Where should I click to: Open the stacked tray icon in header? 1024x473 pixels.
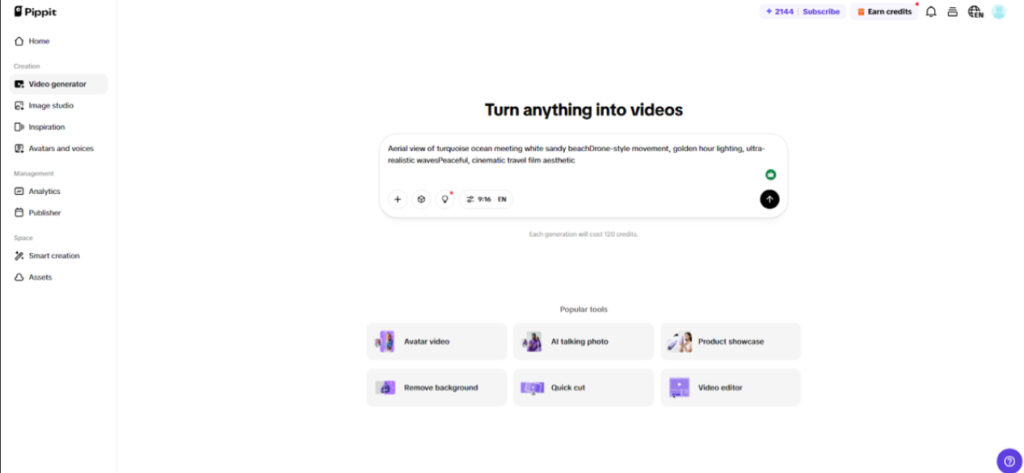[x=953, y=12]
